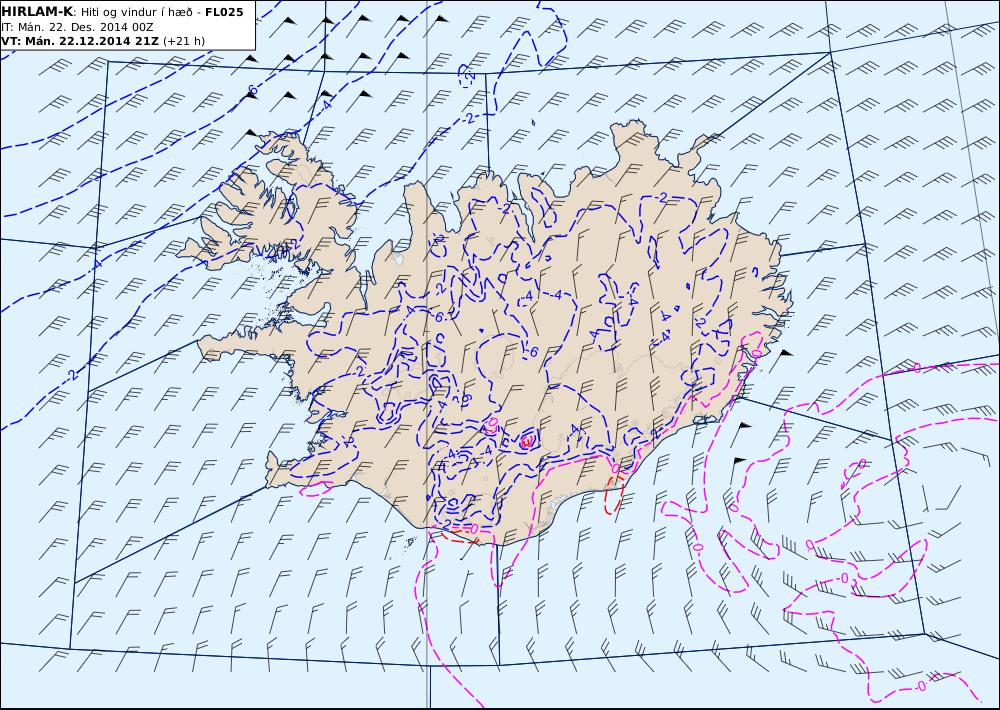Click the HIRLAM-K model name in title box
This screenshot has height=710, width=1000.
(37, 12)
